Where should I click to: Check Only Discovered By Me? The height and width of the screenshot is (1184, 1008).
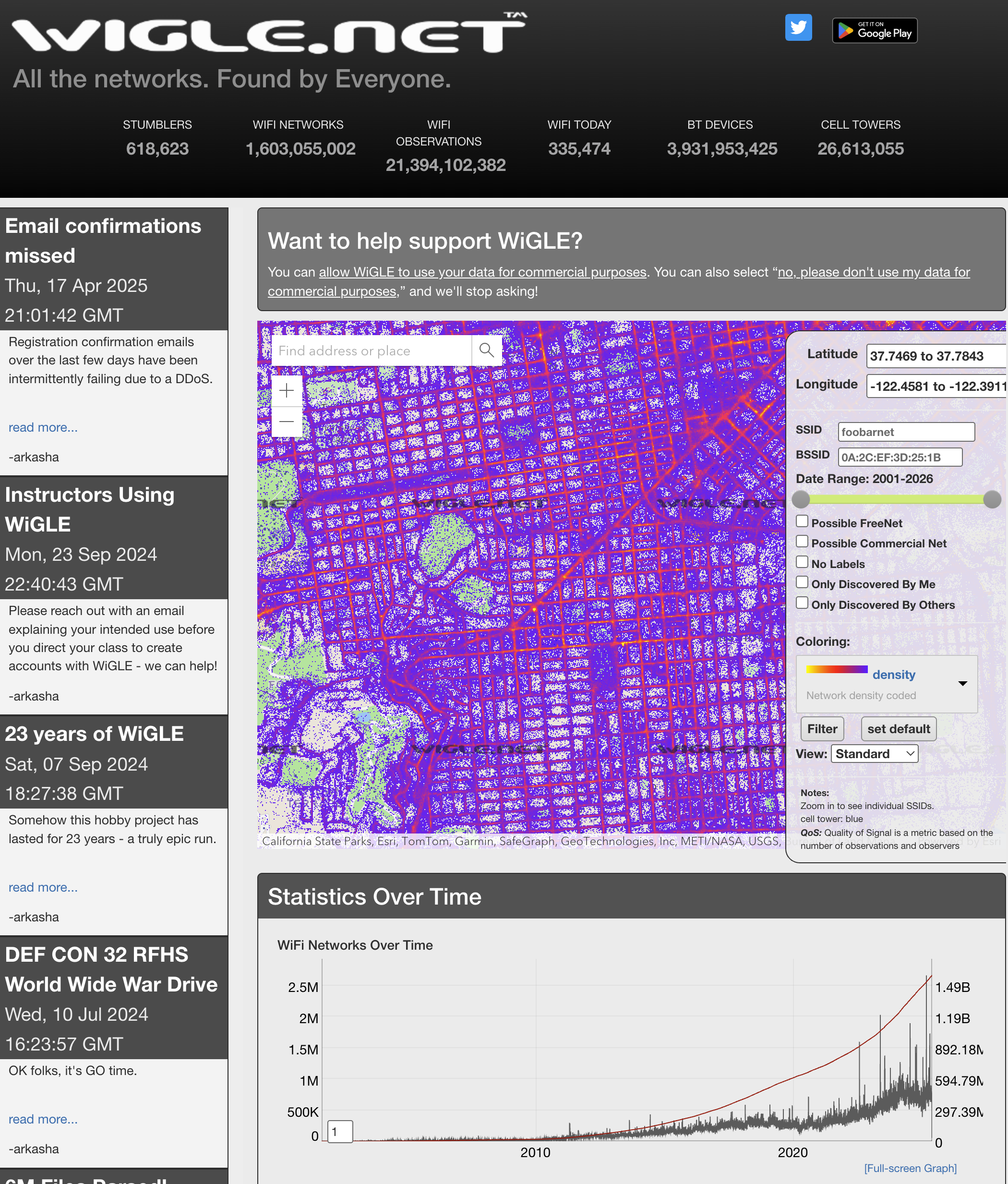(802, 582)
